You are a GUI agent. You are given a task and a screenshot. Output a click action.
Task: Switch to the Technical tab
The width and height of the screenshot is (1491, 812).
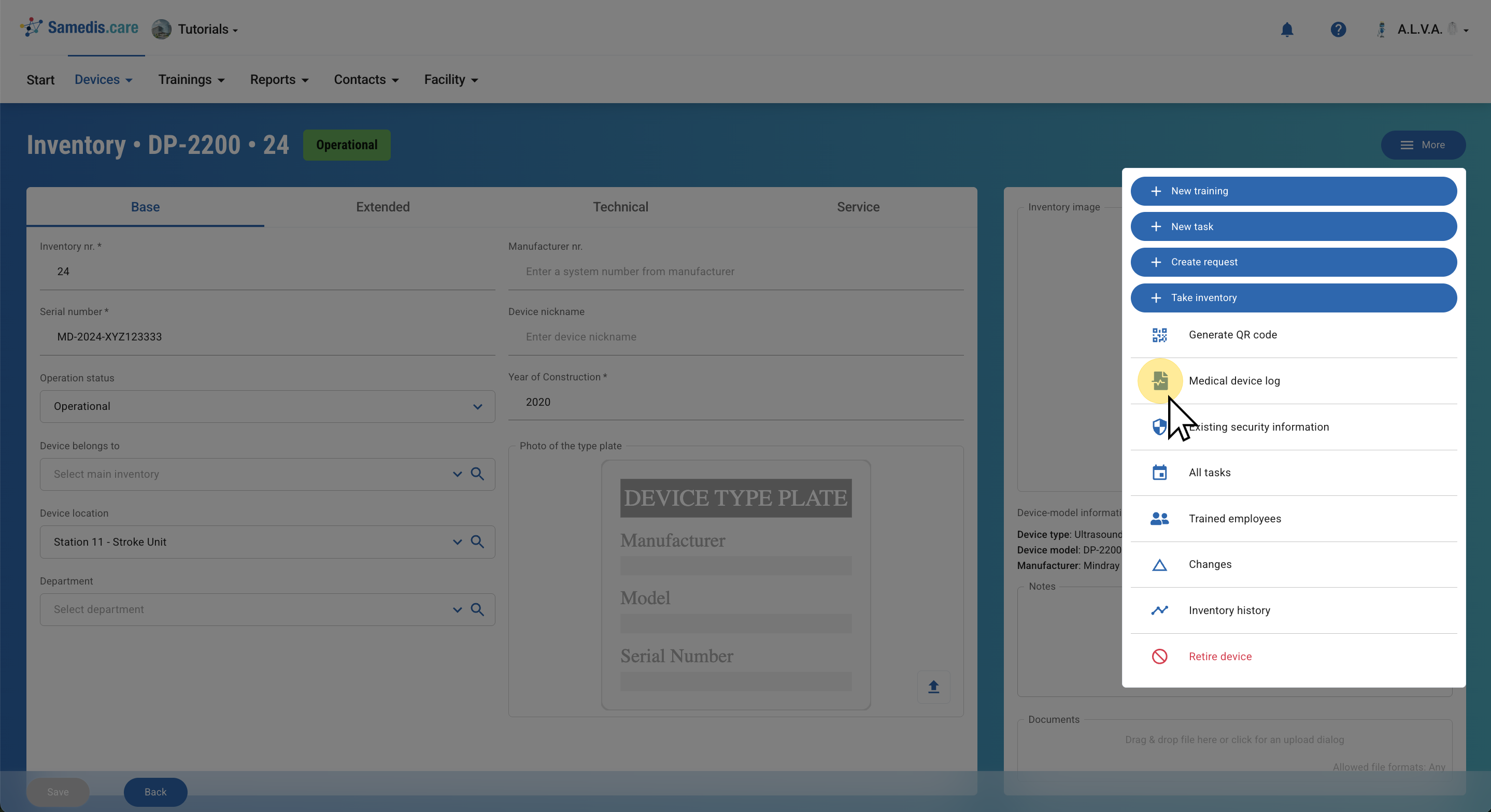620,207
